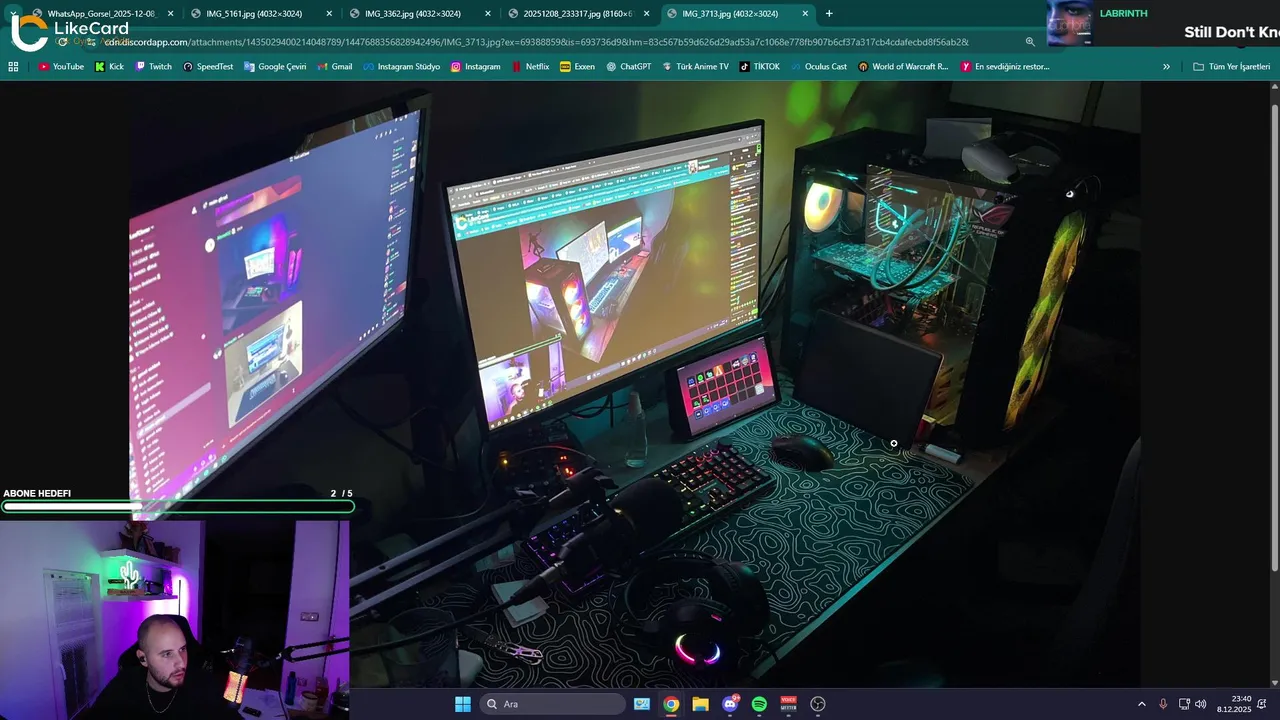Switch to the IMG_5161.jpg tab
This screenshot has height=720, width=1280.
[262, 14]
